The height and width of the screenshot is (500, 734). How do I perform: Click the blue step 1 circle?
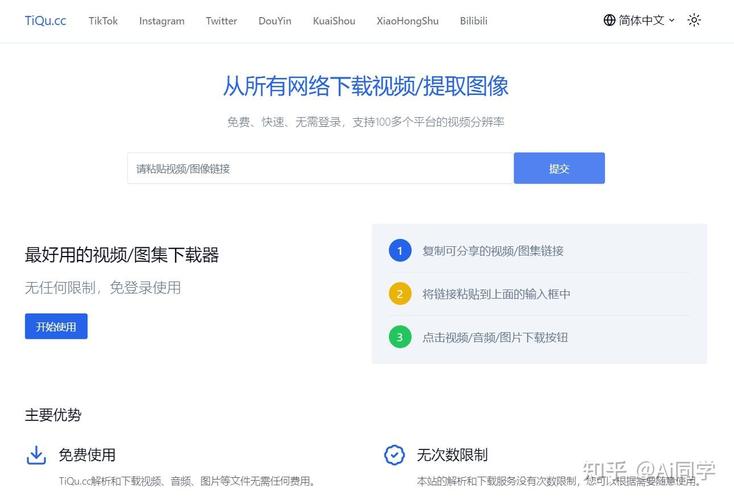pyautogui.click(x=400, y=250)
